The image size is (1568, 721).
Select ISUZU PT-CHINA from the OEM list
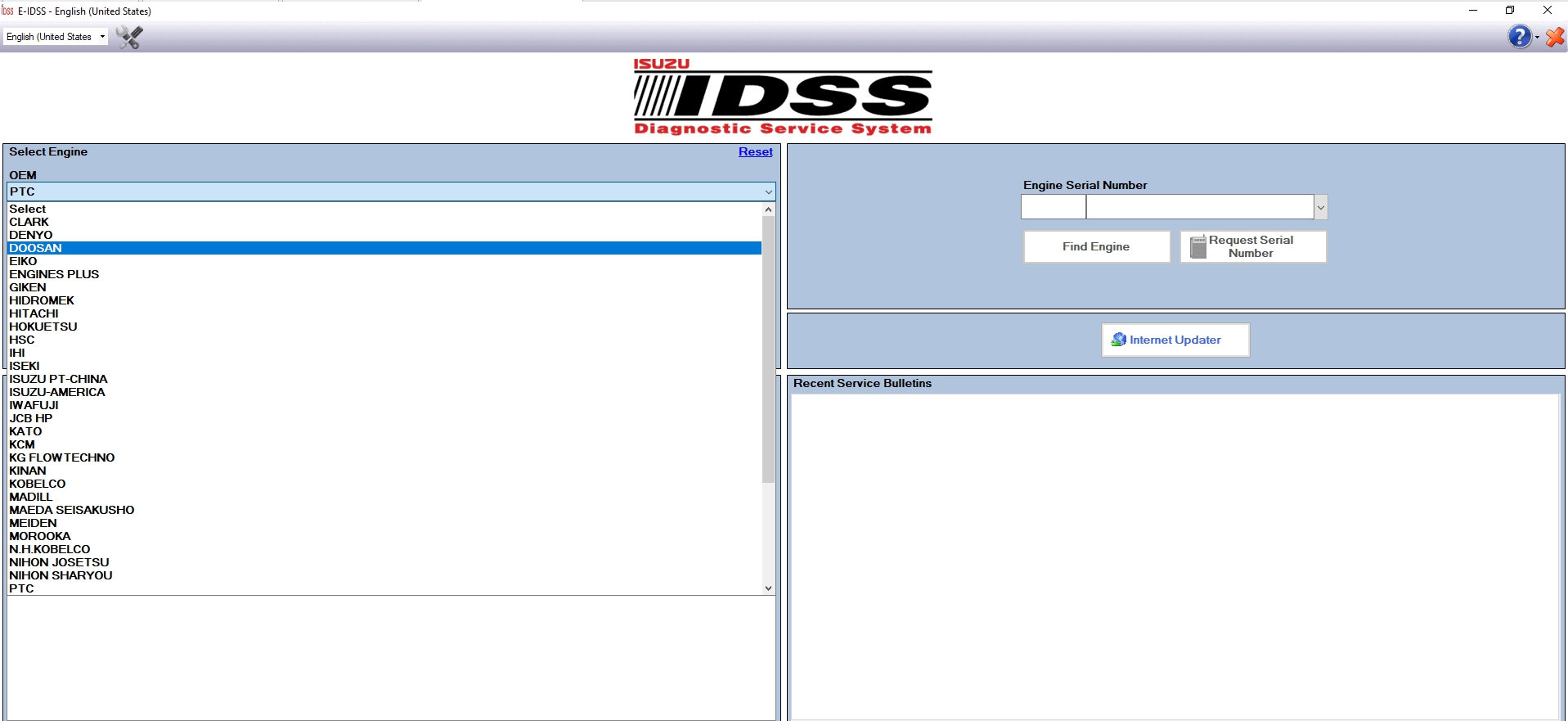[384, 379]
